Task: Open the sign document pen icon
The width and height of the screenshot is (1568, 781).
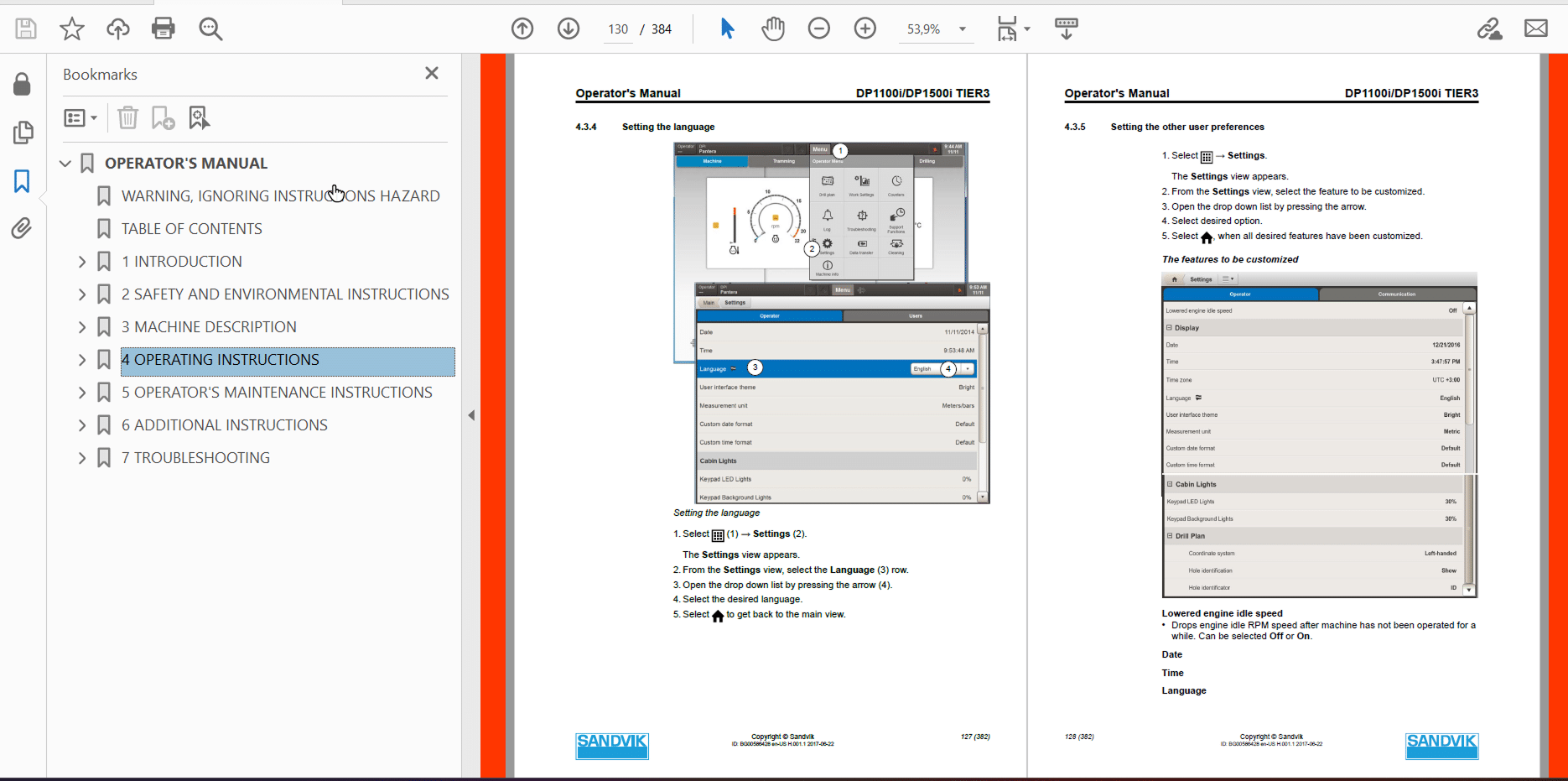Action: 1490,29
